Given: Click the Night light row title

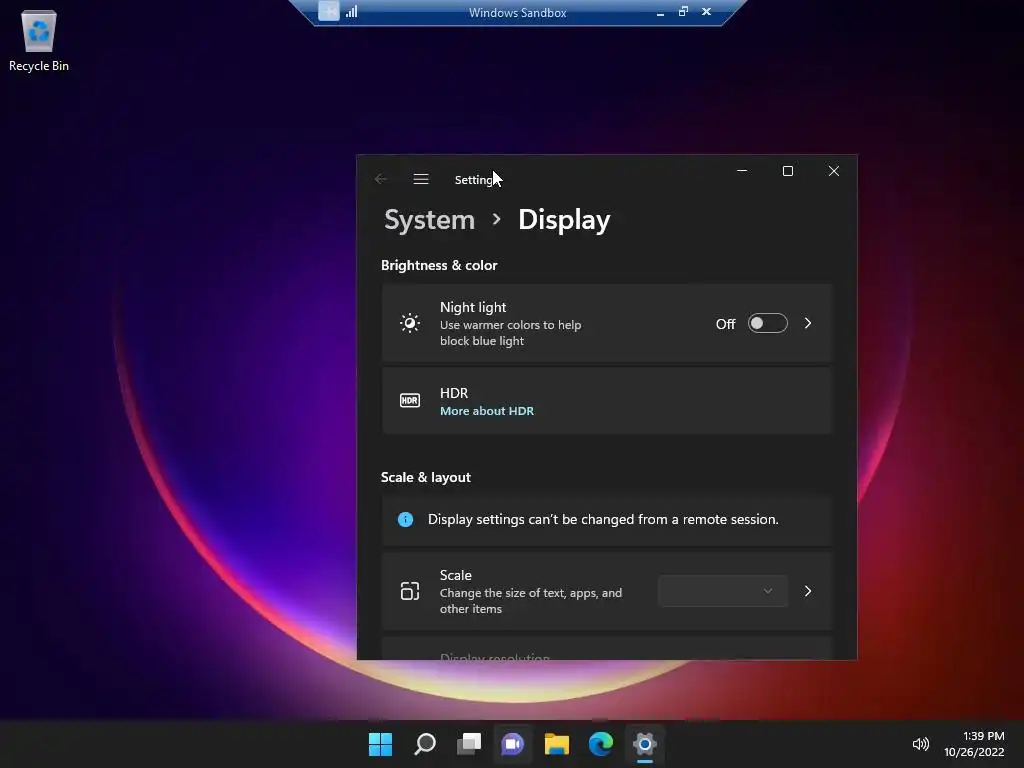Looking at the screenshot, I should (473, 307).
